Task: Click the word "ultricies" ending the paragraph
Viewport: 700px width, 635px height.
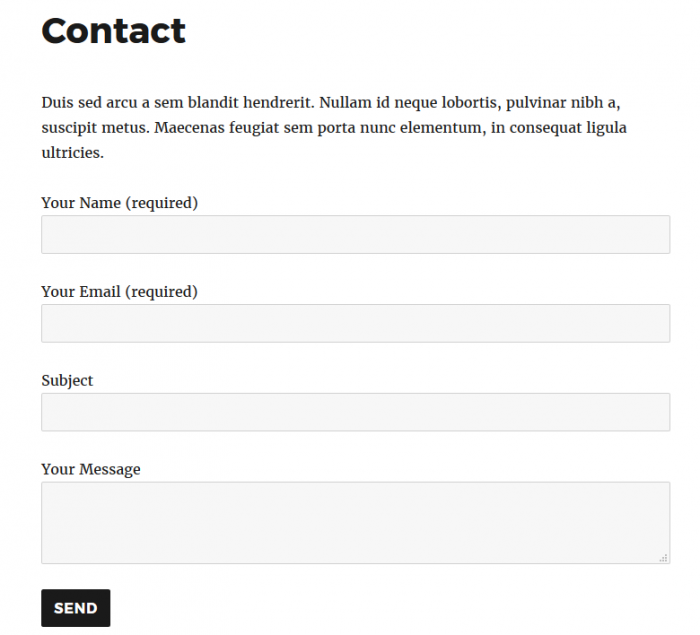Action: pos(71,153)
